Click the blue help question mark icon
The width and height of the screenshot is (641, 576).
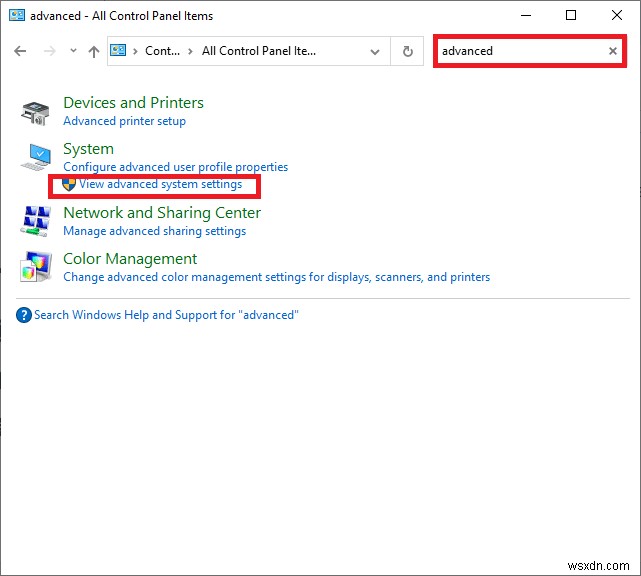coord(24,315)
